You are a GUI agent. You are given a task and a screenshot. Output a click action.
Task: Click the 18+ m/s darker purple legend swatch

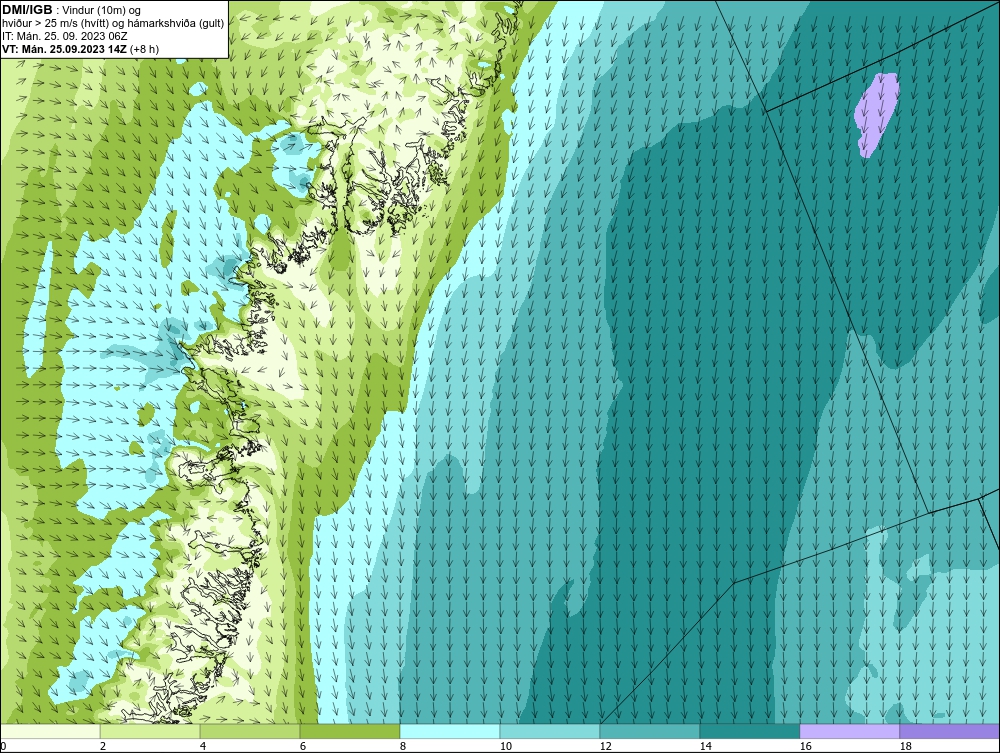click(949, 731)
